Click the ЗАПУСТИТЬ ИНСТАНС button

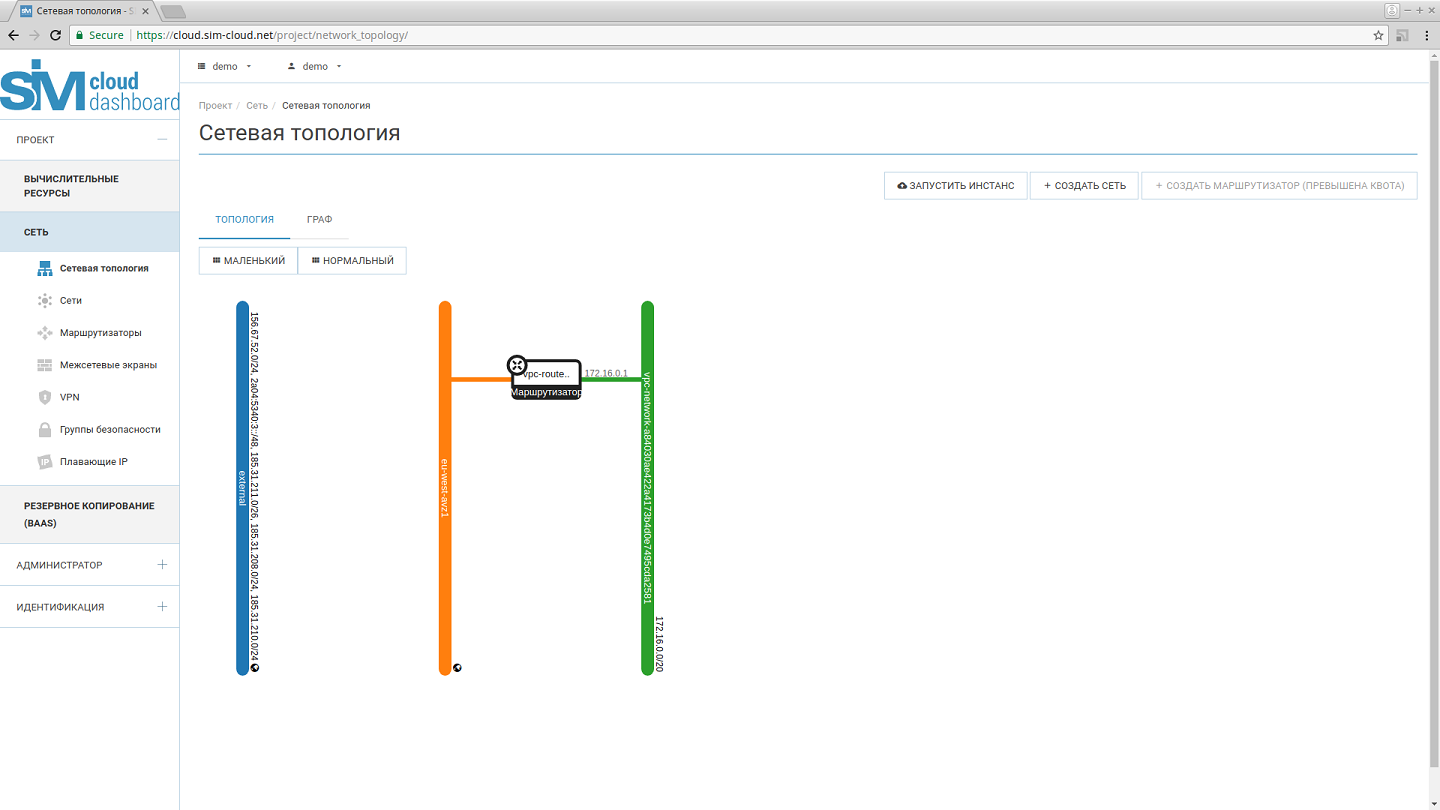(x=955, y=186)
